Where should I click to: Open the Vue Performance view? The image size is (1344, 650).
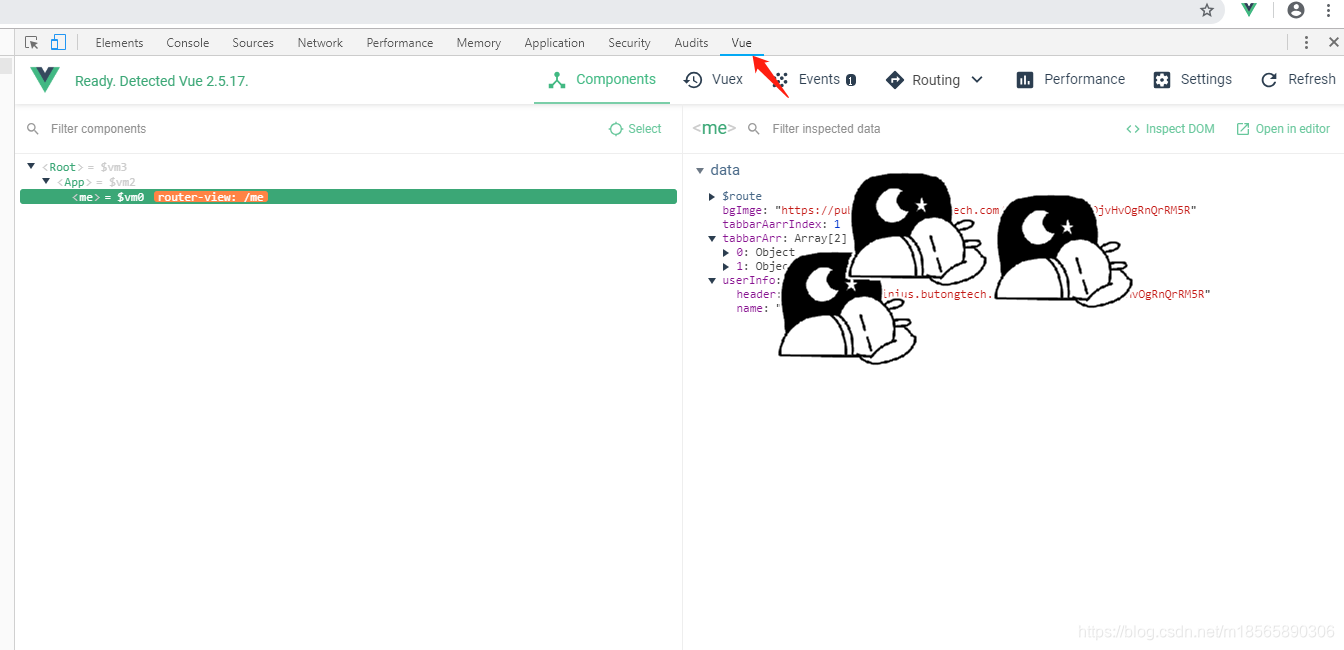point(1070,79)
